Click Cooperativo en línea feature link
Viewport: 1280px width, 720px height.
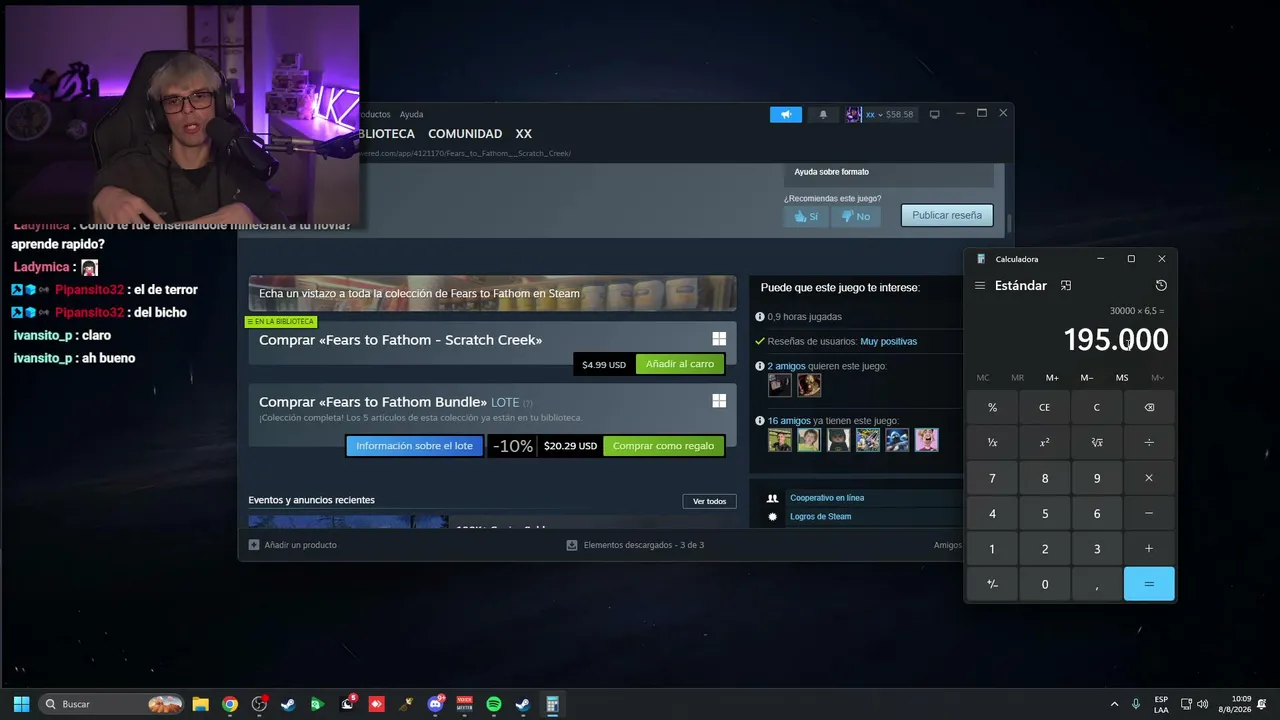pyautogui.click(x=827, y=498)
